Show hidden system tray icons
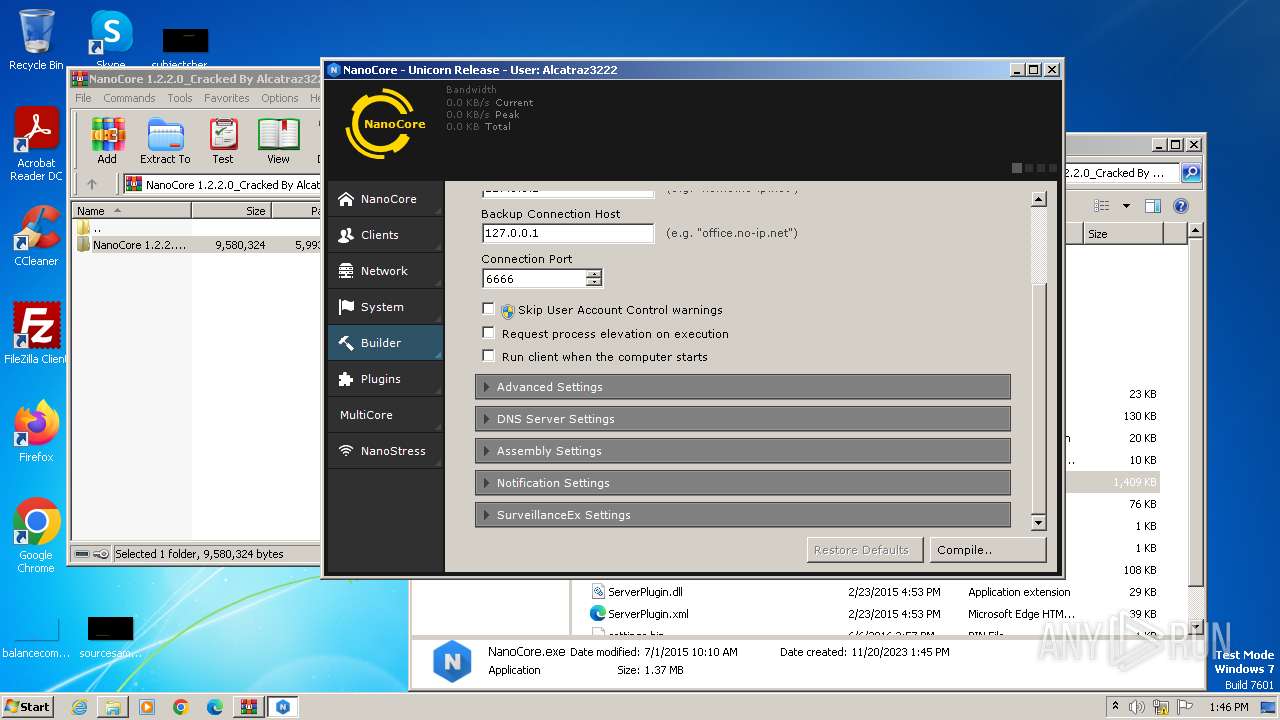1280x720 pixels. point(1116,707)
